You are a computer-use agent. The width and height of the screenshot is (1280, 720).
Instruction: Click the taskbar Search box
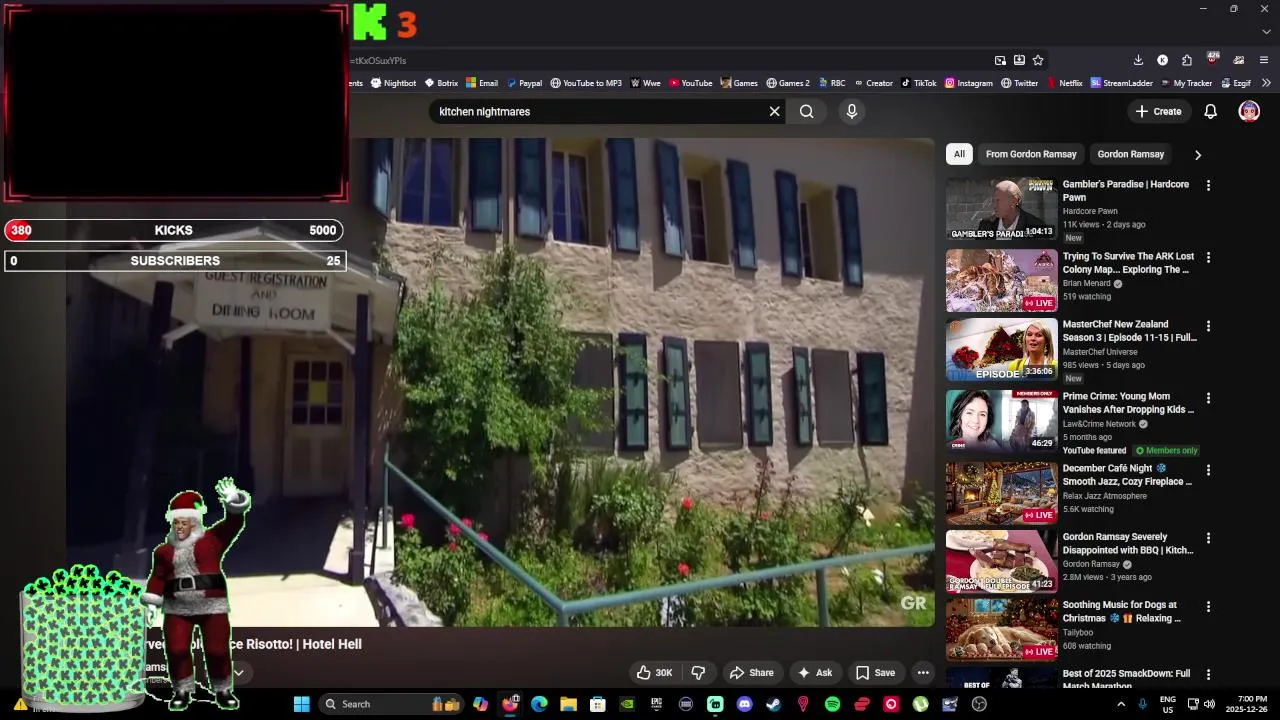(x=390, y=704)
